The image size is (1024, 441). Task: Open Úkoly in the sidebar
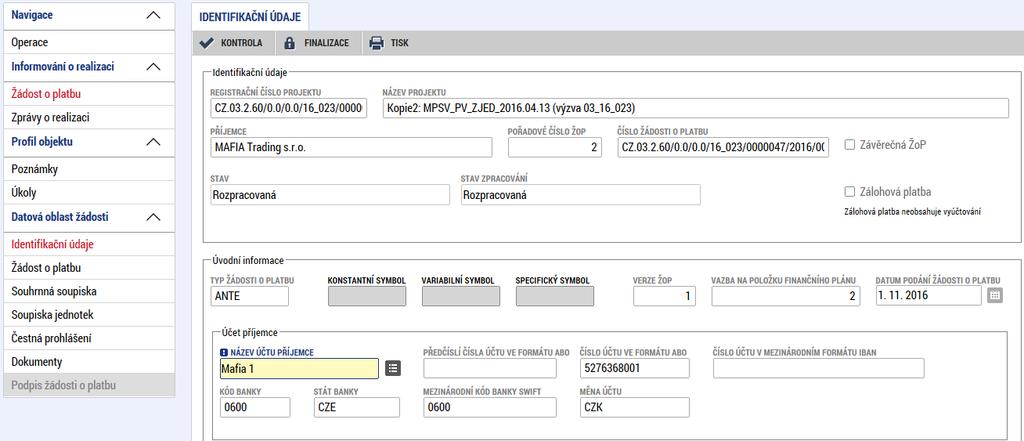tap(89, 193)
